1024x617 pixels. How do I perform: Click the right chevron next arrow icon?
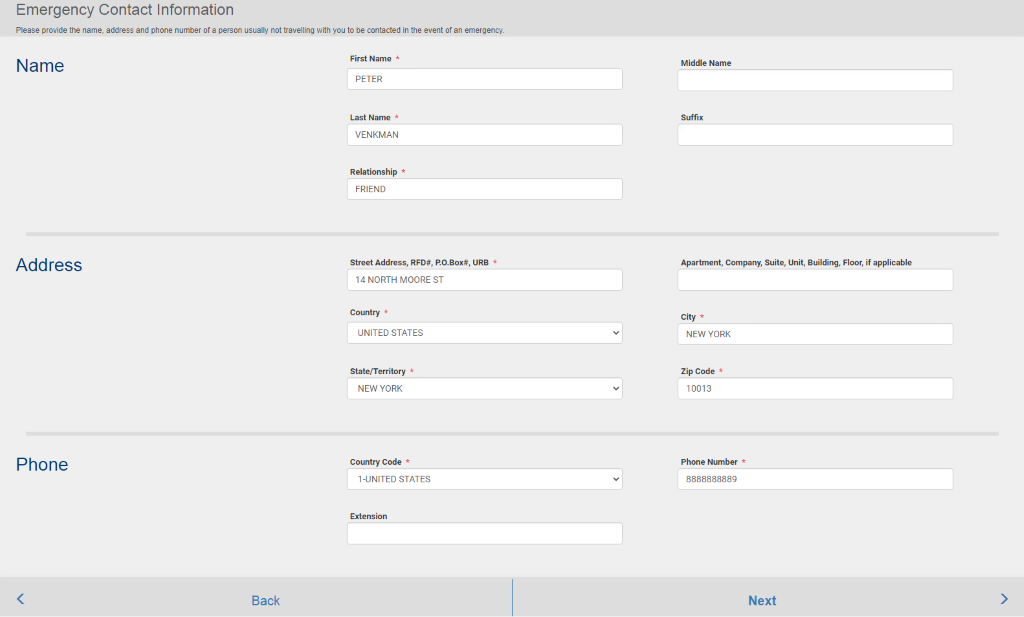(1004, 599)
